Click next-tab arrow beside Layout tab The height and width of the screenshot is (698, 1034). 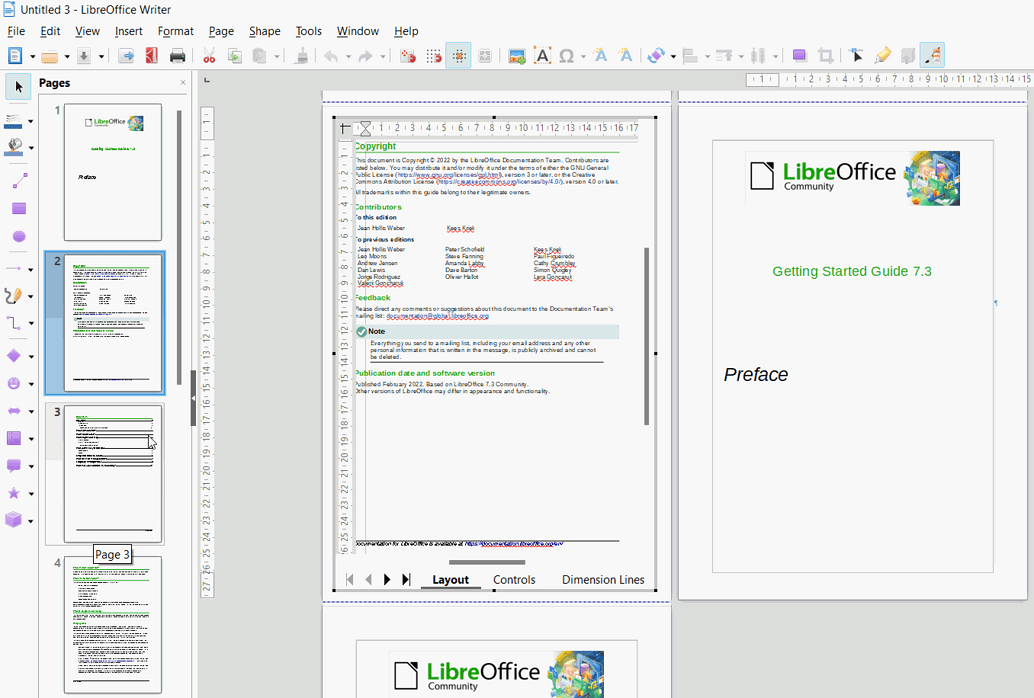[387, 579]
